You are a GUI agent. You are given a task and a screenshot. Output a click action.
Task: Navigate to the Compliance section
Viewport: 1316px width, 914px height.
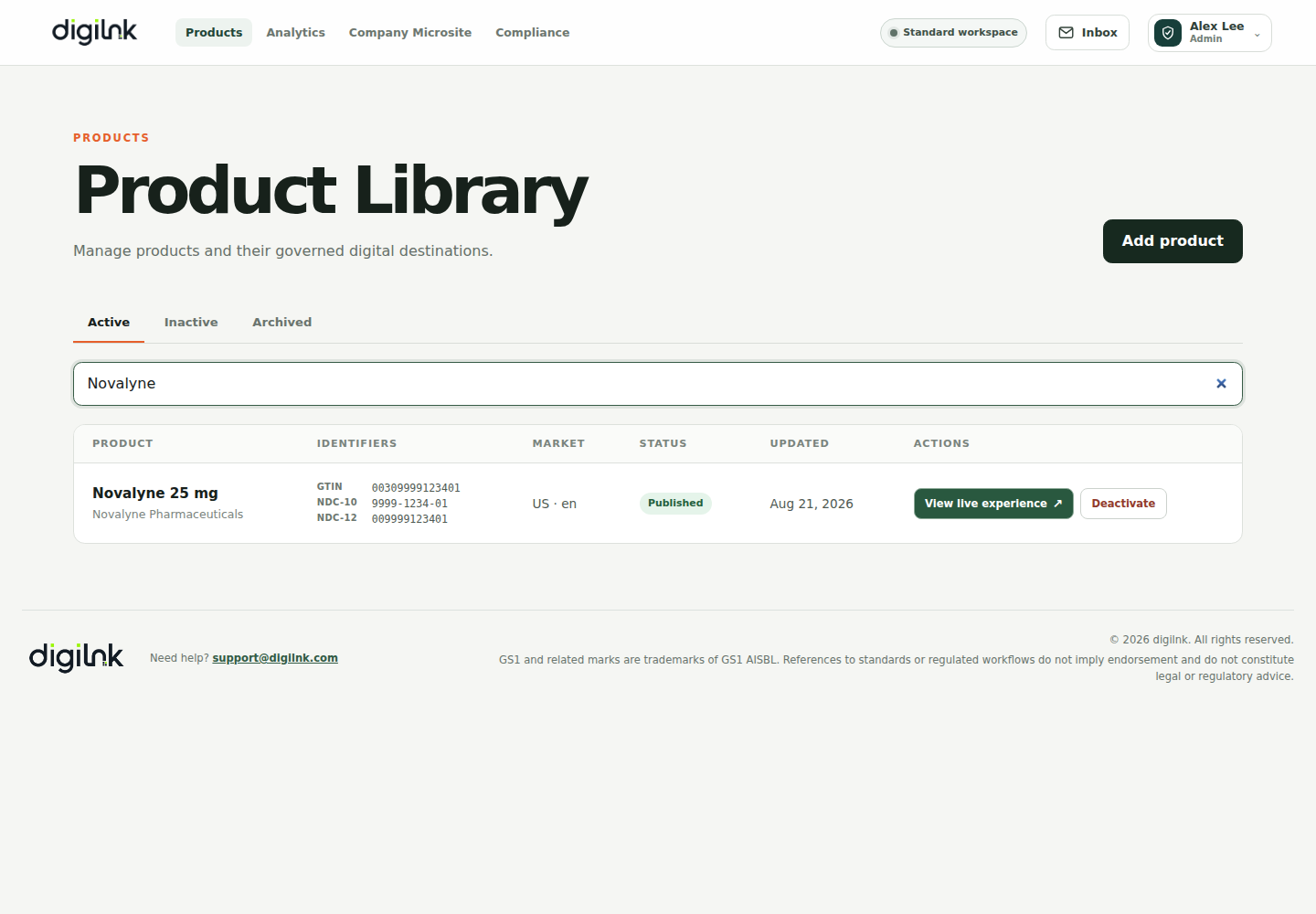(x=532, y=33)
